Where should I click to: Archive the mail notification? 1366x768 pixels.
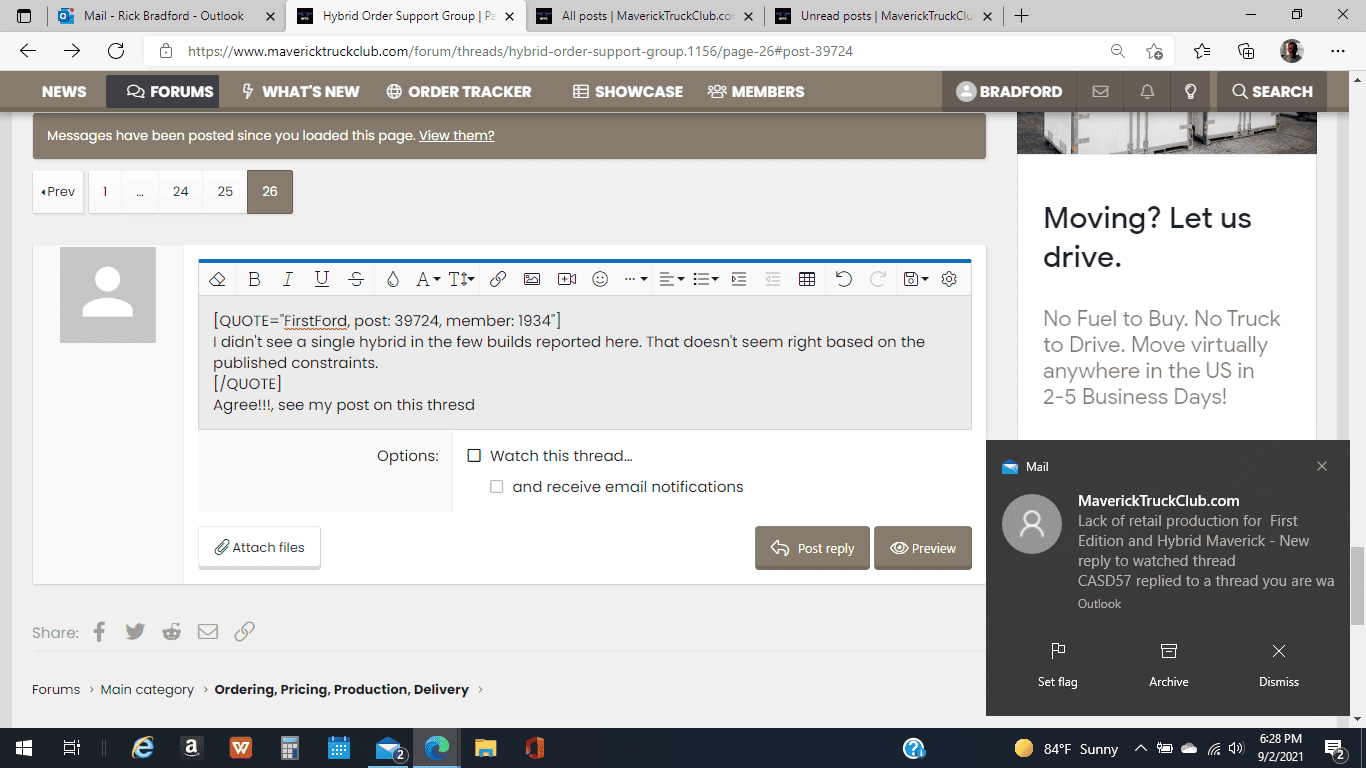[1168, 665]
